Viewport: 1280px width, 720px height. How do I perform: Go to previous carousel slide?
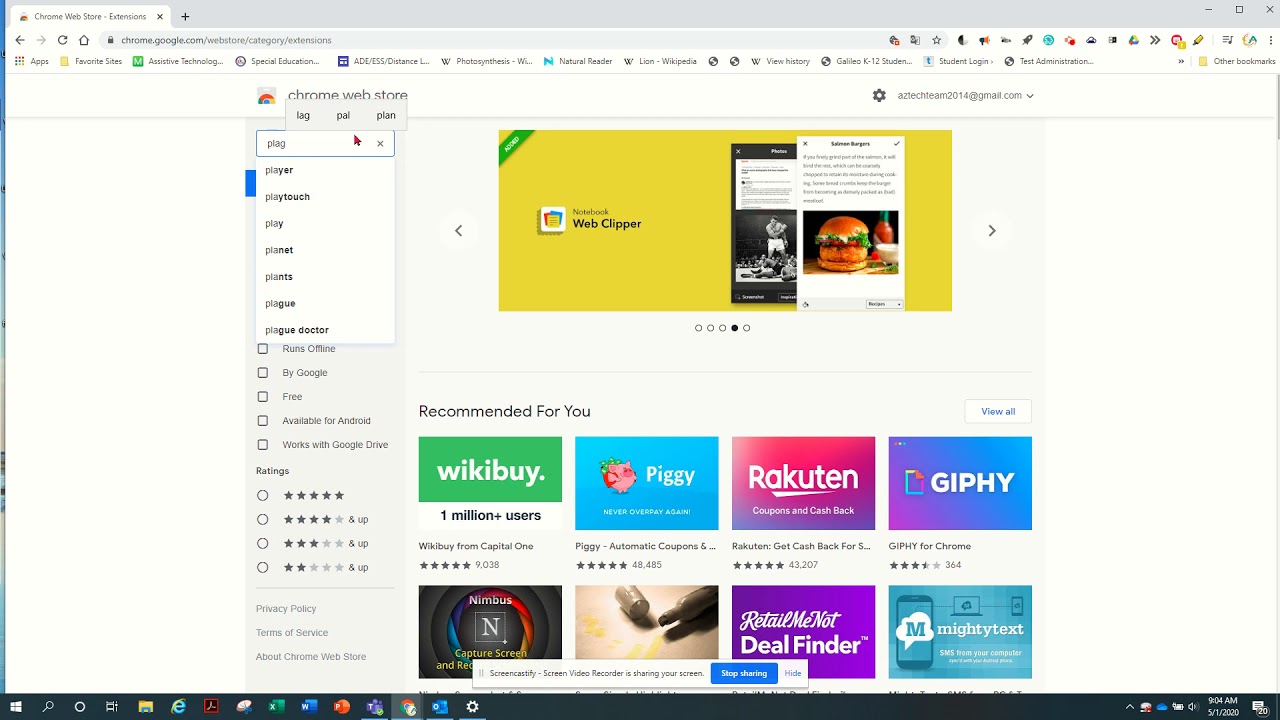click(x=458, y=231)
